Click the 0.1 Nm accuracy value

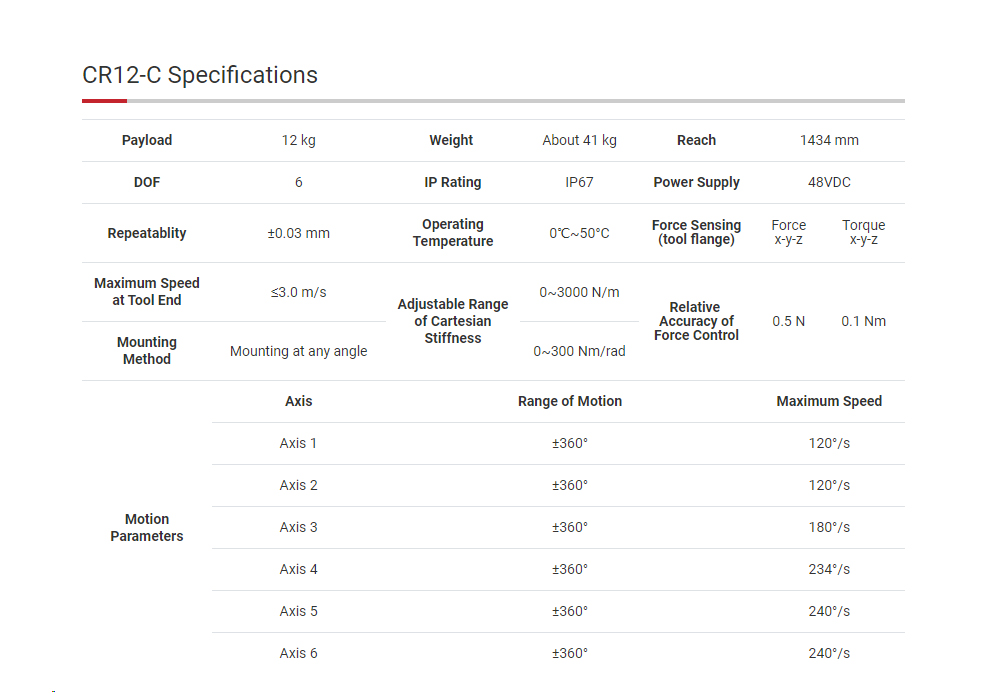pyautogui.click(x=863, y=322)
